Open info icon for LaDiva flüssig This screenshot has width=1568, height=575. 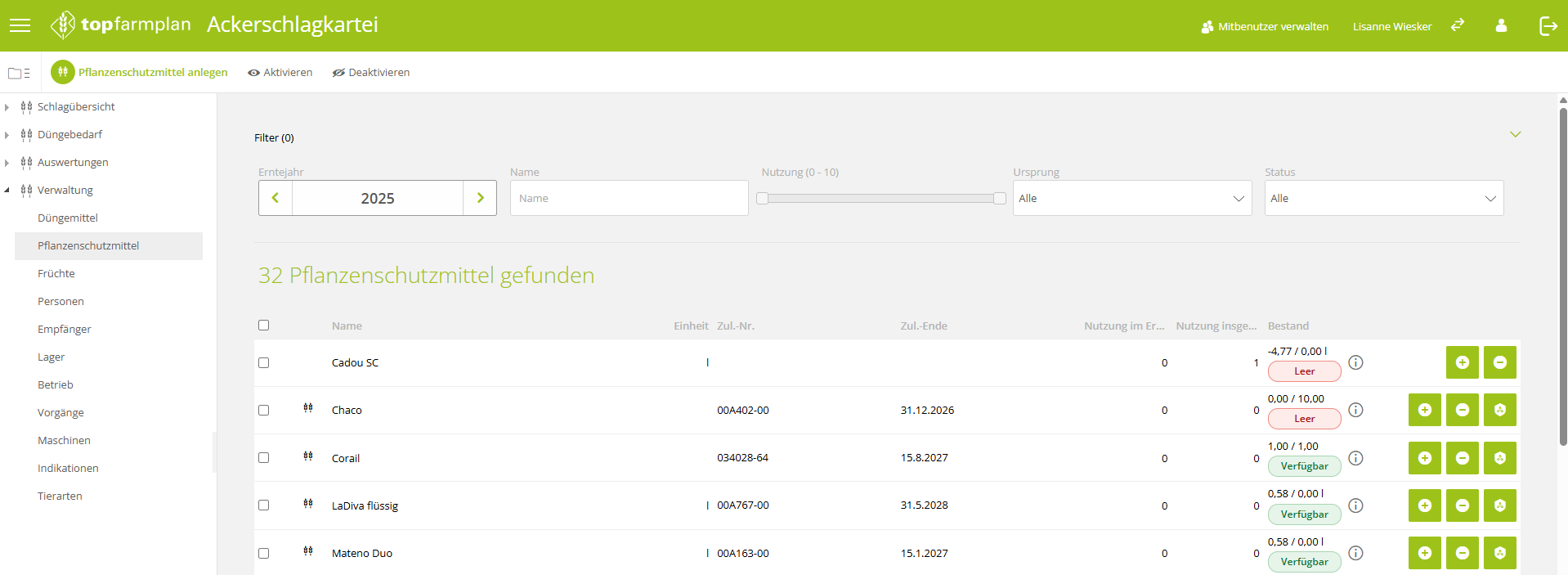pyautogui.click(x=1355, y=505)
